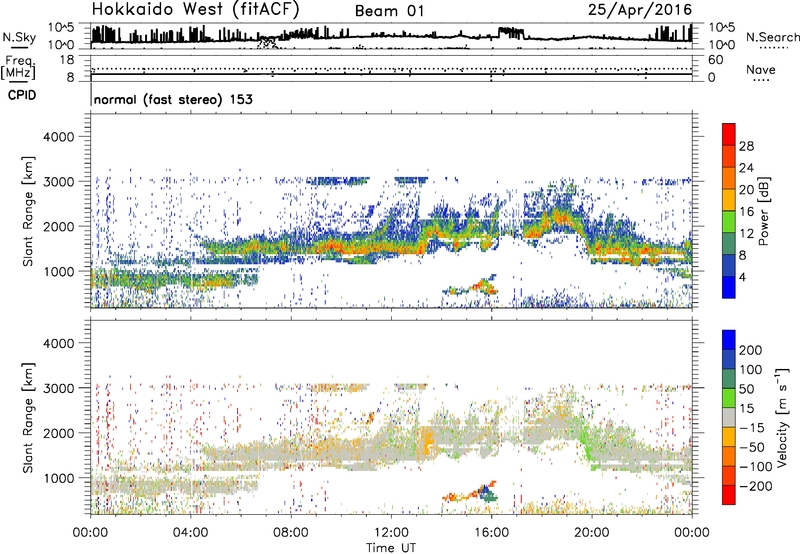Click the "Nave" legend label

tap(760, 69)
